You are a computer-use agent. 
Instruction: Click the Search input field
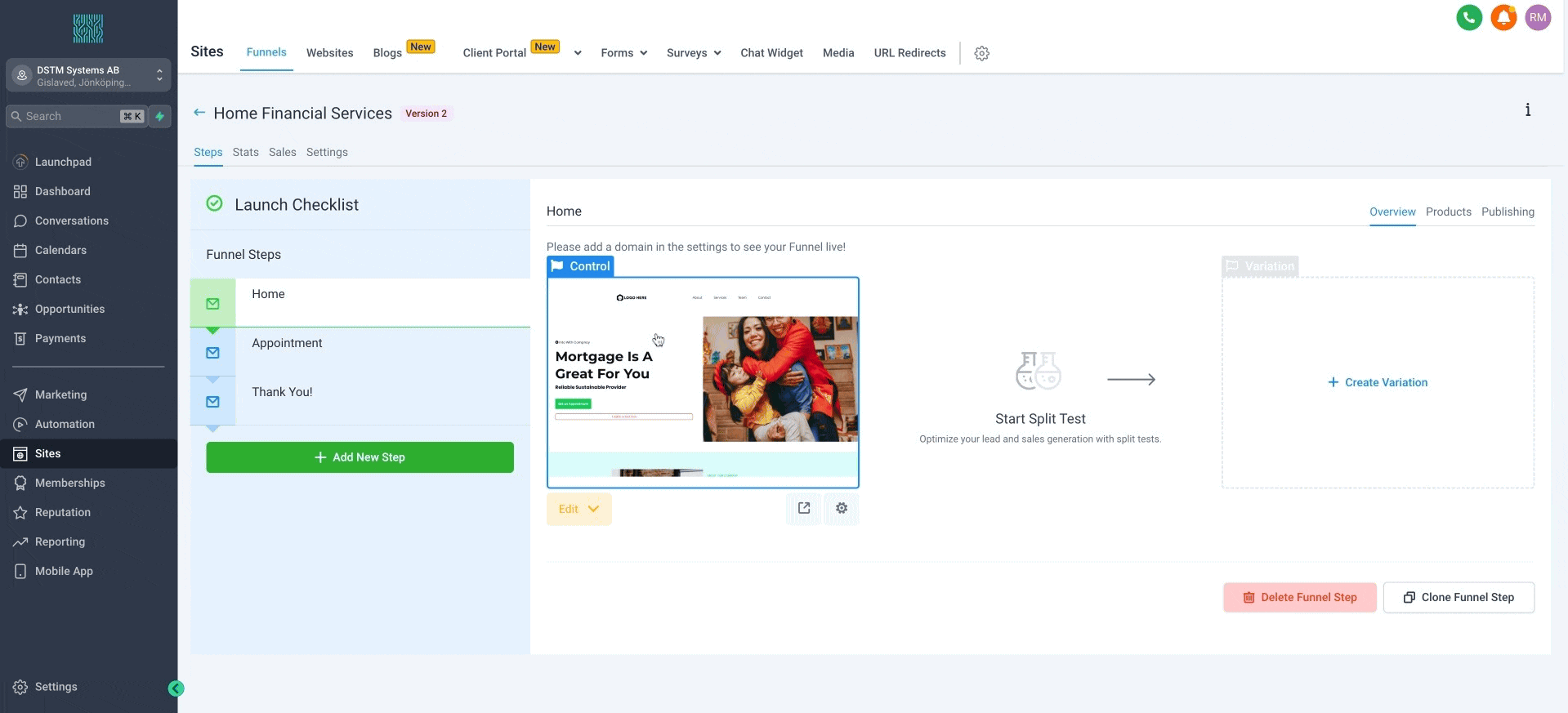77,116
